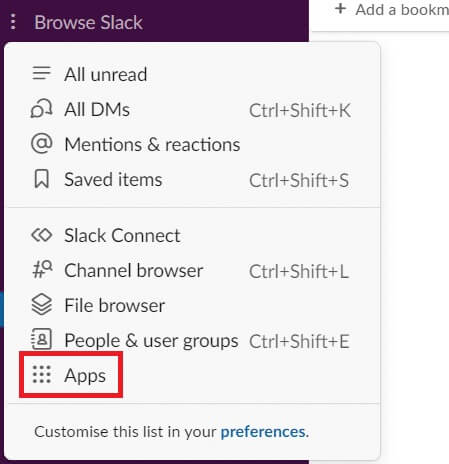Click the All DMs chat bubbles icon
The height and width of the screenshot is (464, 449).
(x=42, y=109)
